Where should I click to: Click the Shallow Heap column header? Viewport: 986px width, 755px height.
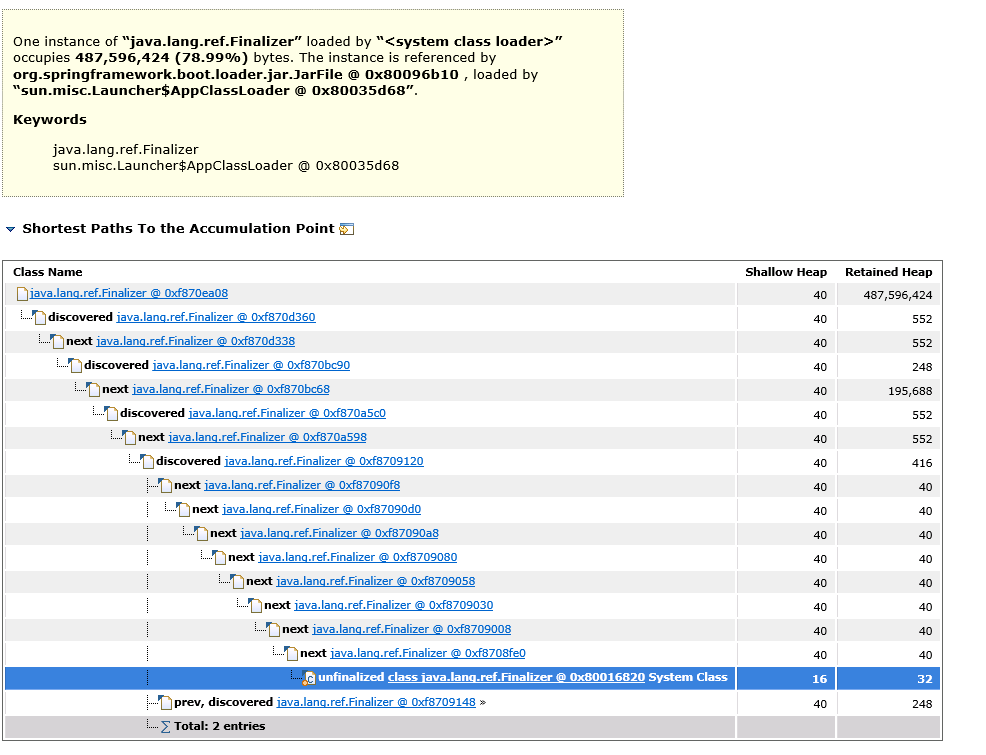786,272
